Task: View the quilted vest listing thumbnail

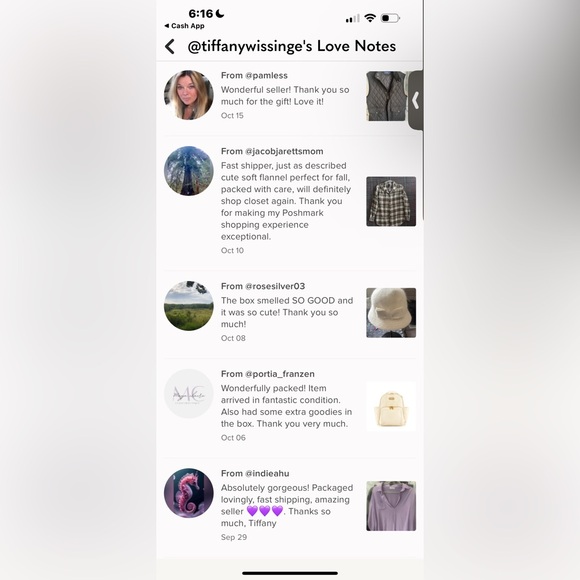Action: click(387, 96)
